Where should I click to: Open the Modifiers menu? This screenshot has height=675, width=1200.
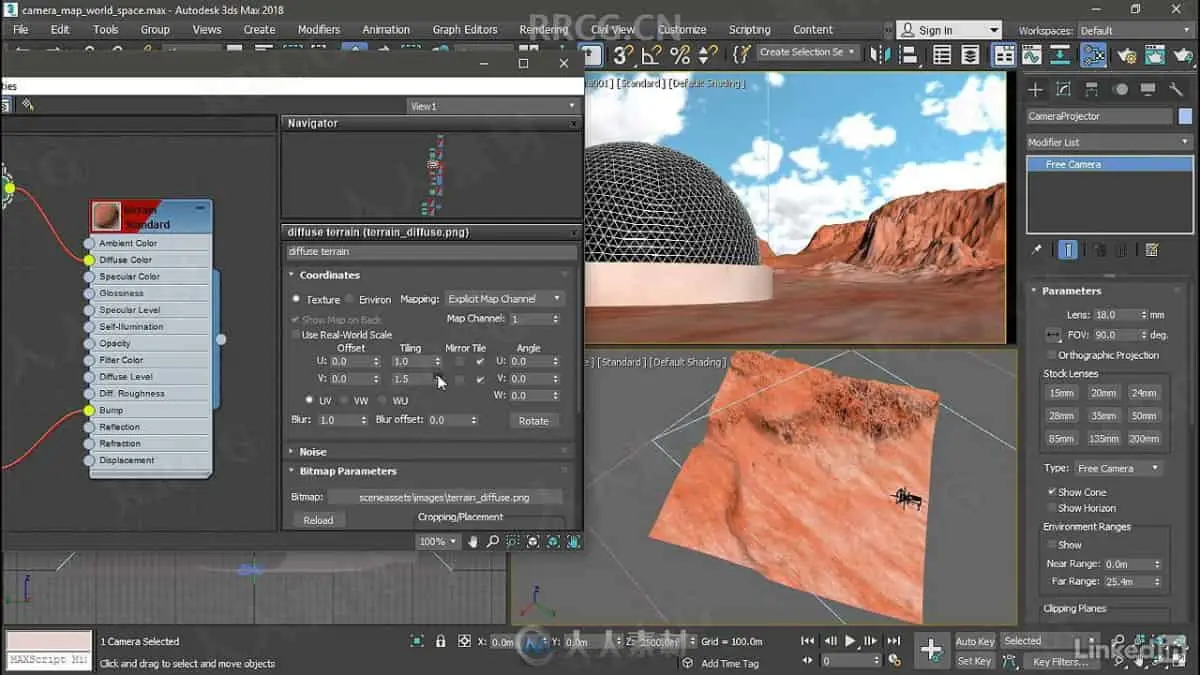click(x=319, y=29)
